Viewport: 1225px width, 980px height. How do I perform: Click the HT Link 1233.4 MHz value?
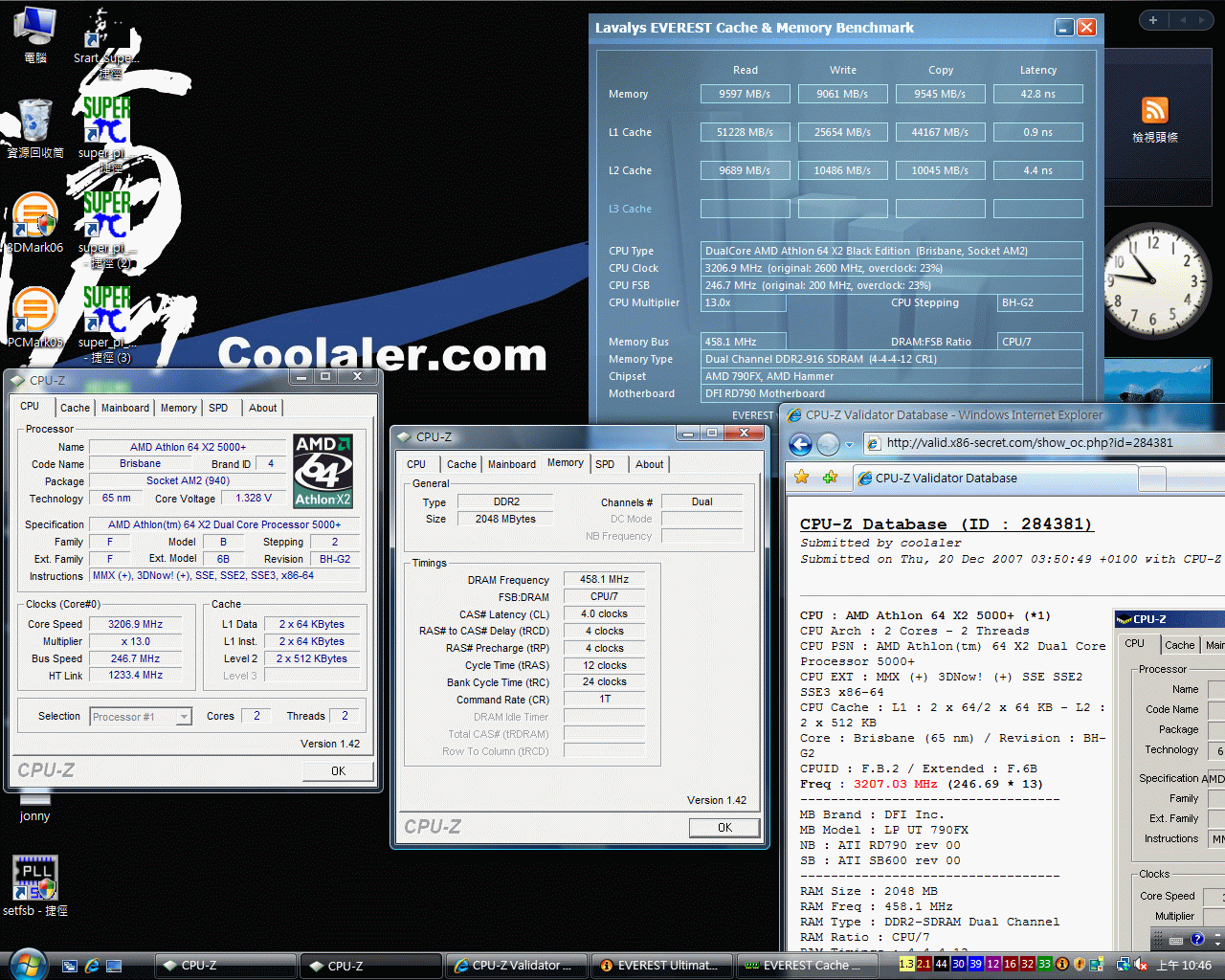(135, 676)
